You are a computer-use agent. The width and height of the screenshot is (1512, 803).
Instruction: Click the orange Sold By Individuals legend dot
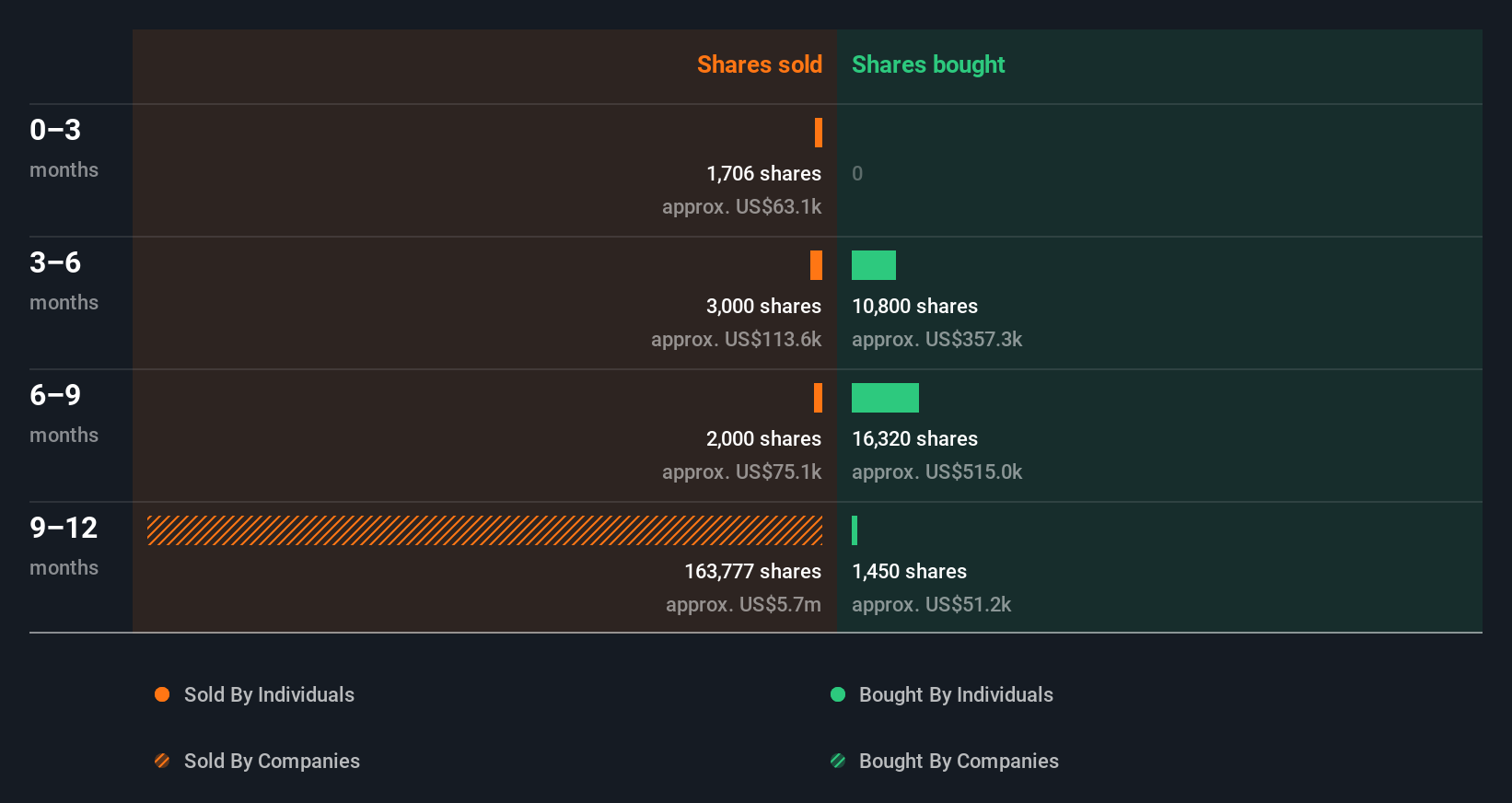162,694
